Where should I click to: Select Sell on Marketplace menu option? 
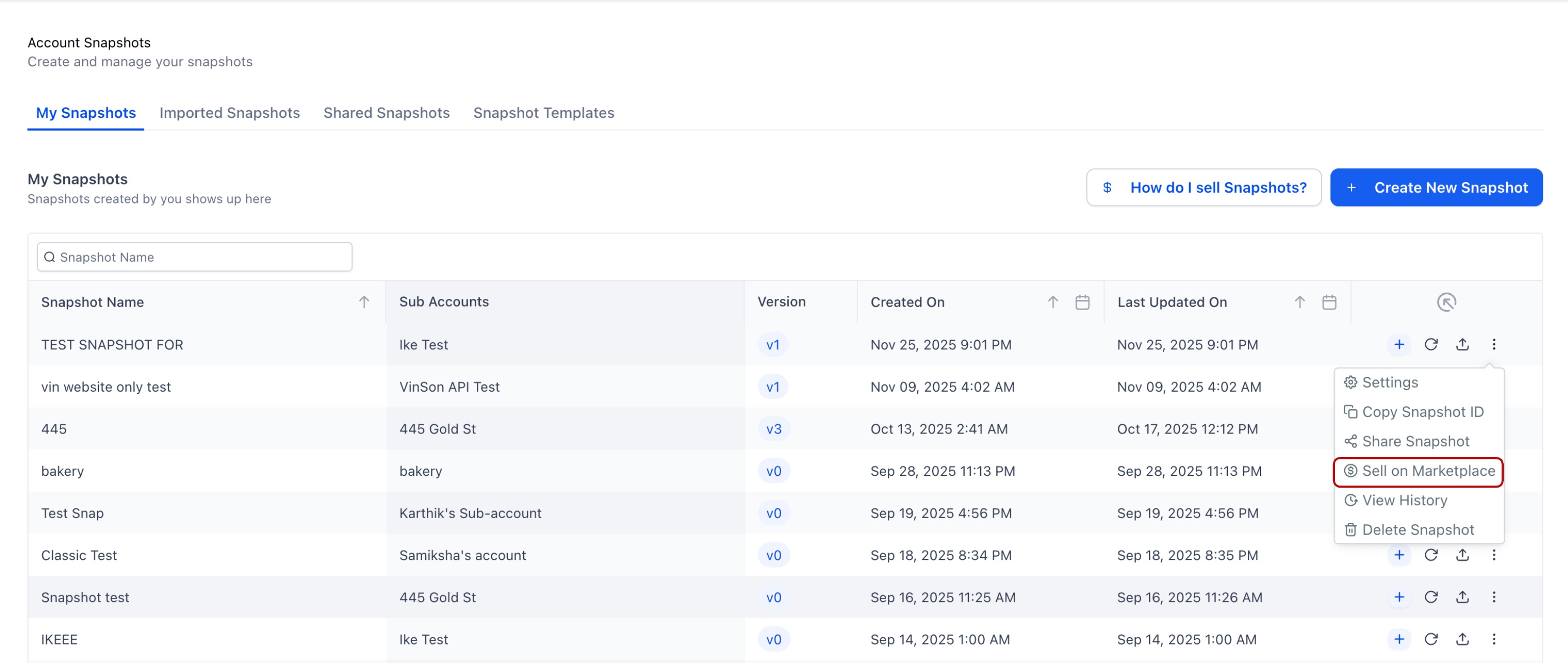[x=1418, y=471]
